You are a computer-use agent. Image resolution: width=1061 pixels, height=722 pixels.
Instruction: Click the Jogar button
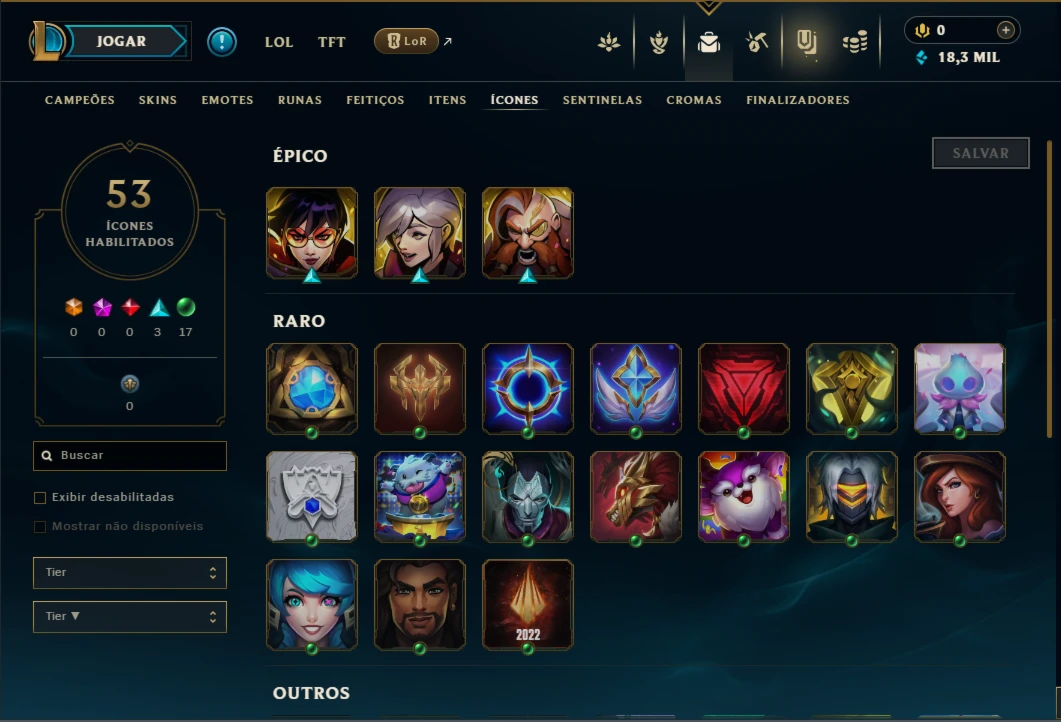coord(122,41)
